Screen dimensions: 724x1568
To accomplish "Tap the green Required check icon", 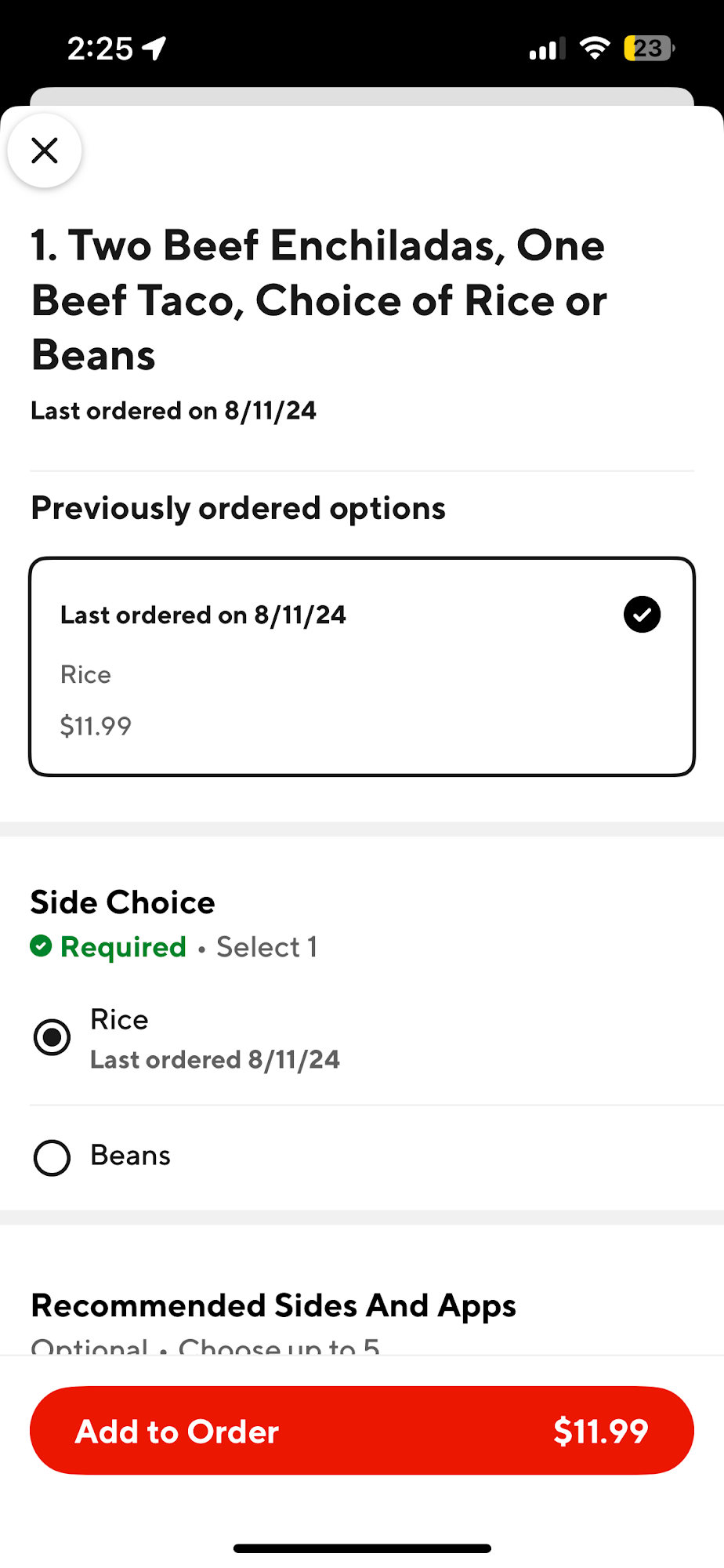I will click(x=41, y=946).
